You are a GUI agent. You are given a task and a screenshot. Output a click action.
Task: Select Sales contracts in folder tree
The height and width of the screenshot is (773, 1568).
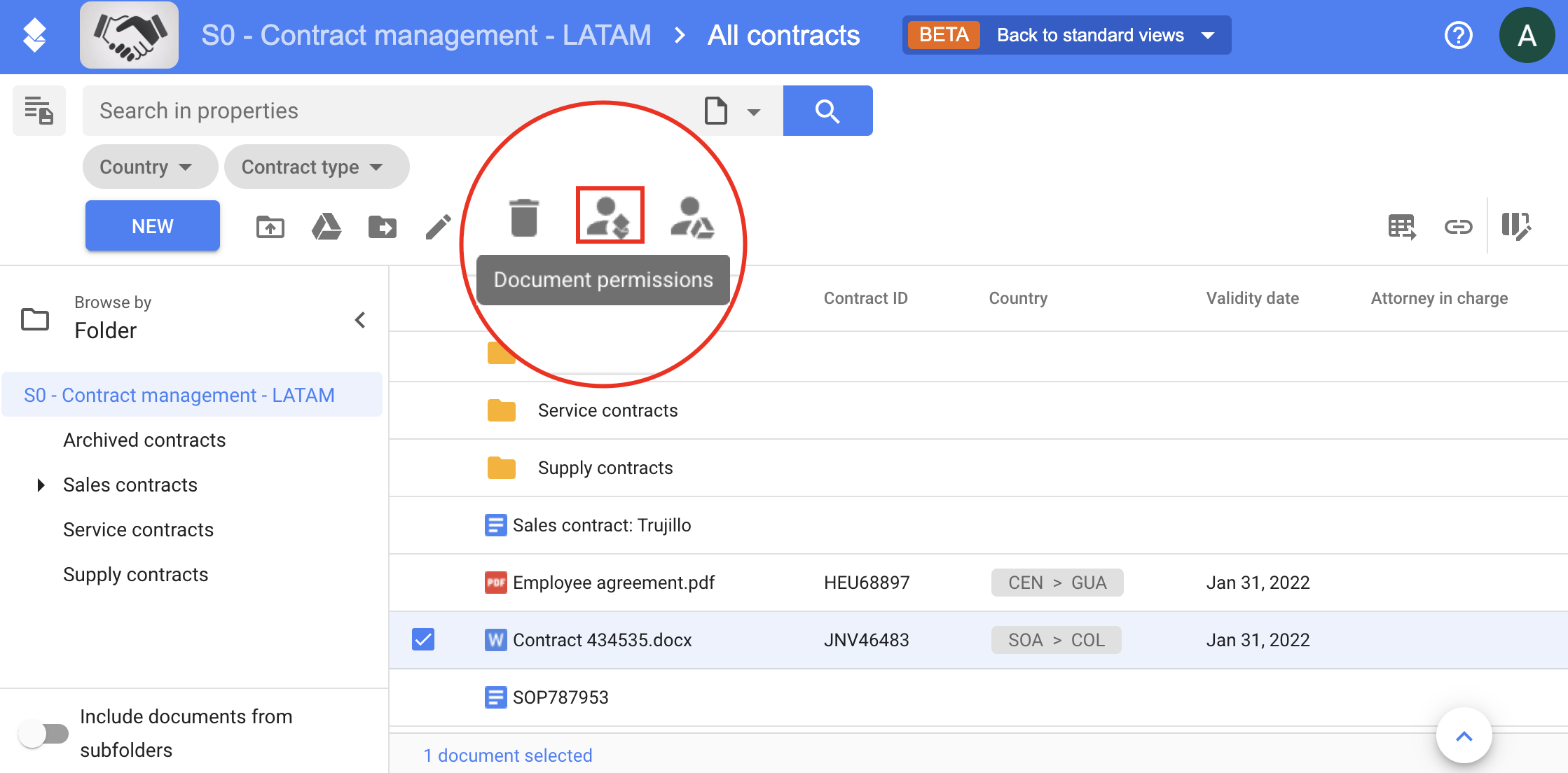pos(130,485)
